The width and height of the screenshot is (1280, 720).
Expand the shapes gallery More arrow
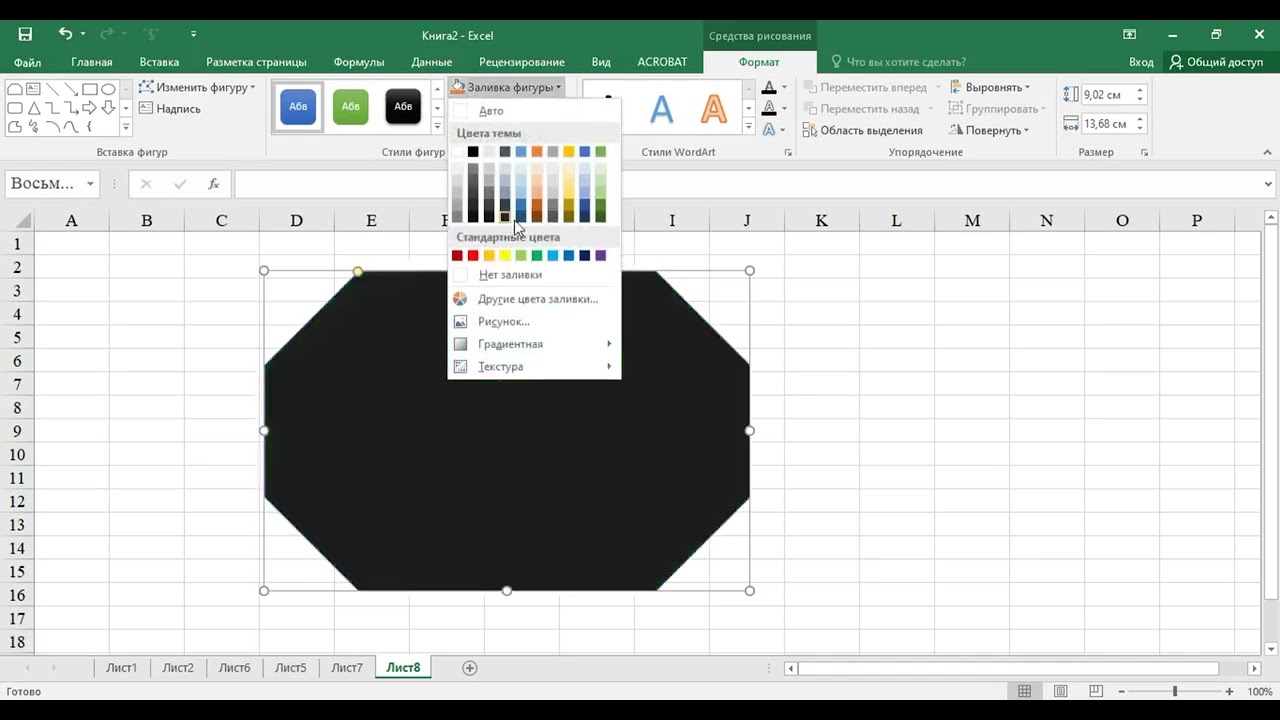click(126, 127)
